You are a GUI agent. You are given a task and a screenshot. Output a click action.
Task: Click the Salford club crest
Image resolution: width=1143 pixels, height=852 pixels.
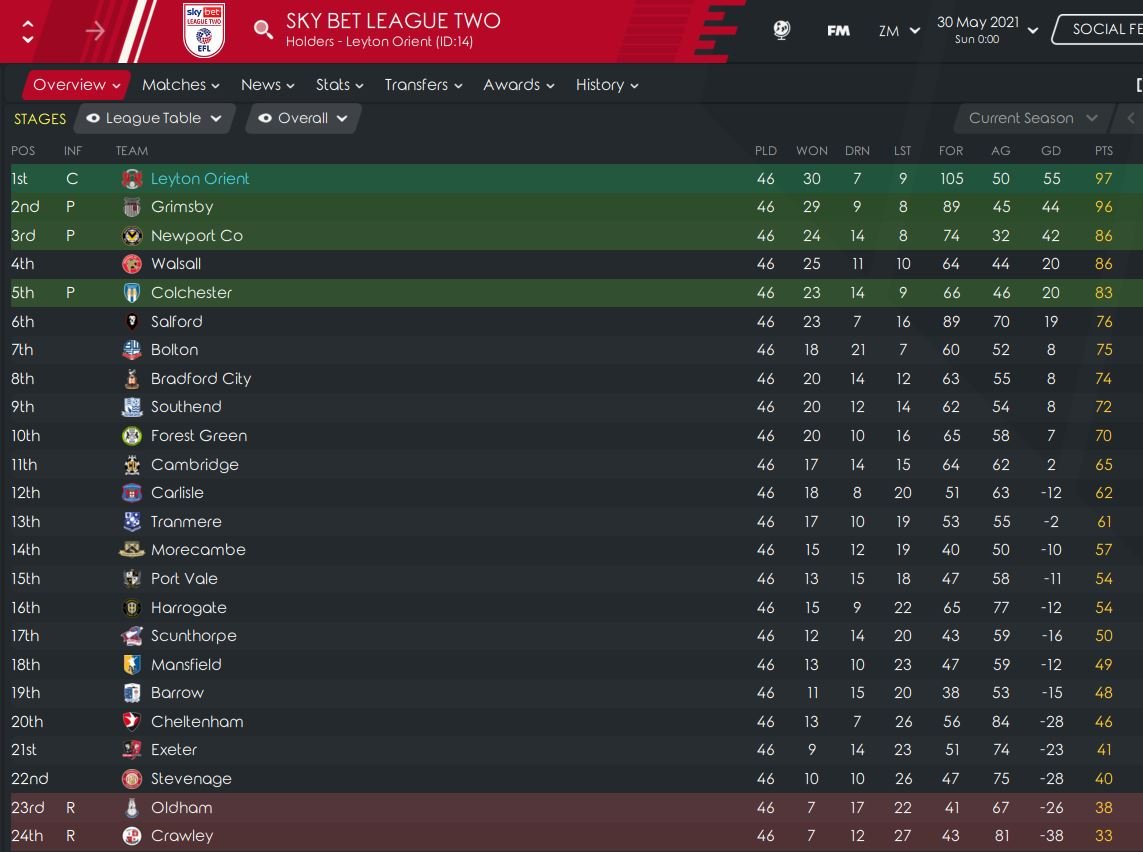click(x=132, y=322)
